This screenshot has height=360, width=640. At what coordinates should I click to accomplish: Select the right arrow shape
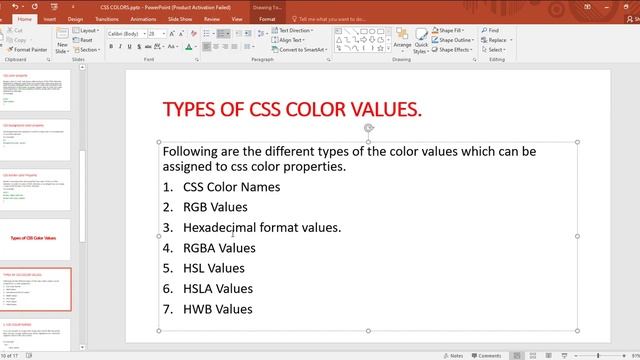(363, 40)
